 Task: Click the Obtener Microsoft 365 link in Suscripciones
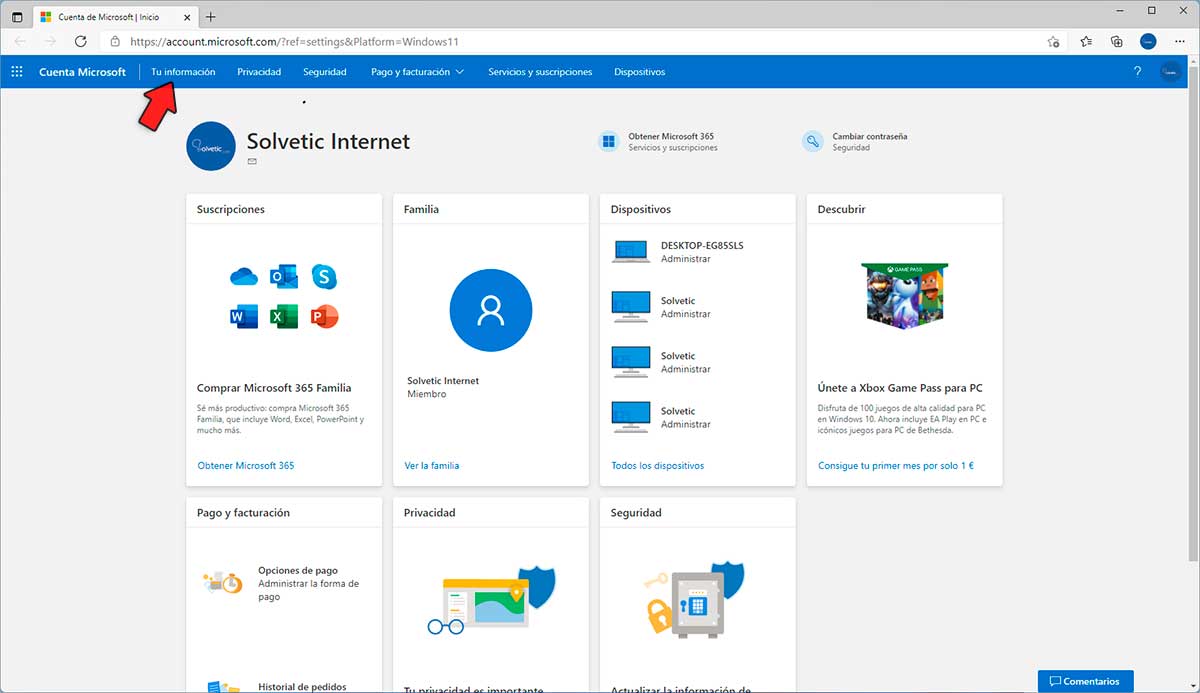(x=246, y=466)
